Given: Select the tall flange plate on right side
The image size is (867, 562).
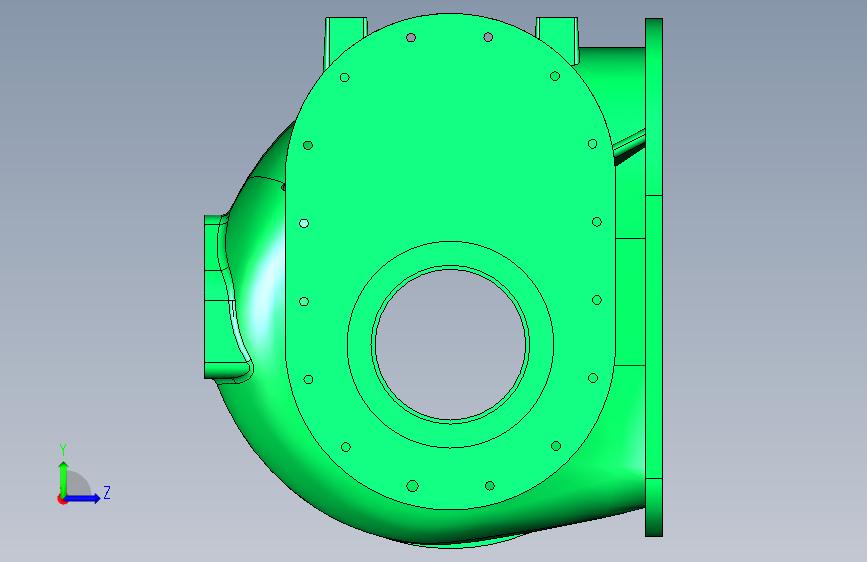Looking at the screenshot, I should coord(654,277).
